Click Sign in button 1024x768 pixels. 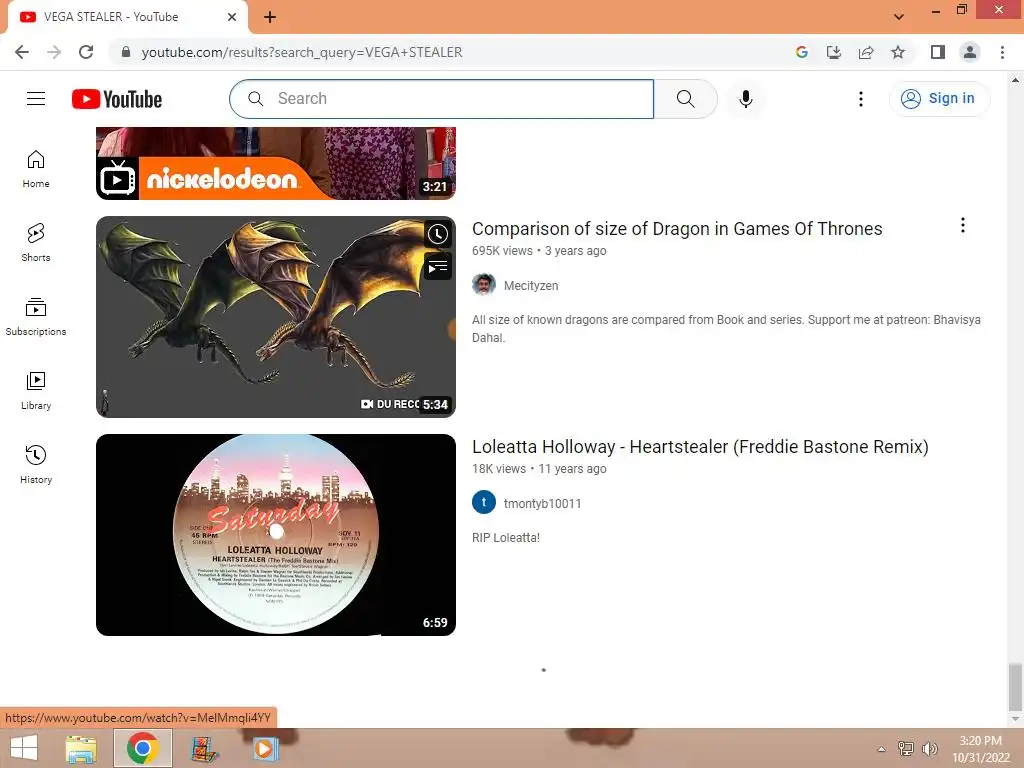click(939, 99)
